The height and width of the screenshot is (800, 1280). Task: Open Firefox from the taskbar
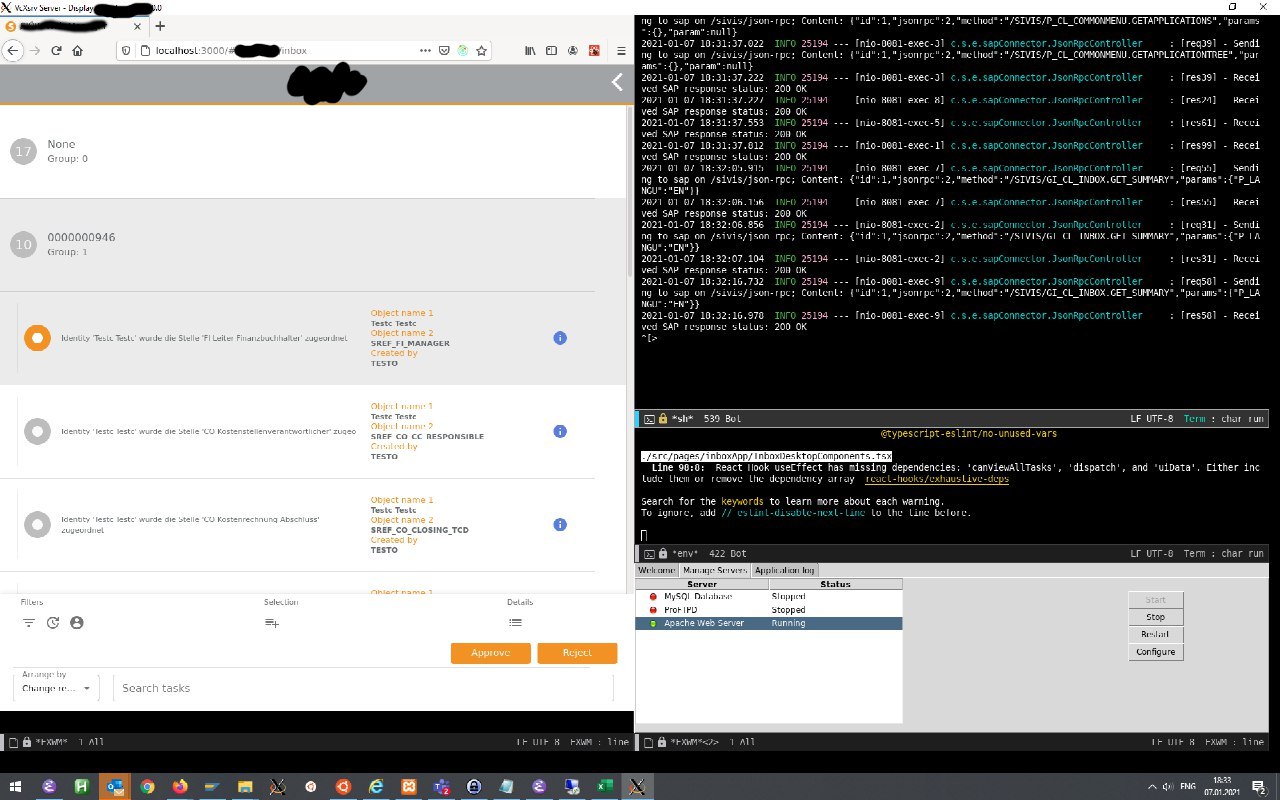(180, 786)
